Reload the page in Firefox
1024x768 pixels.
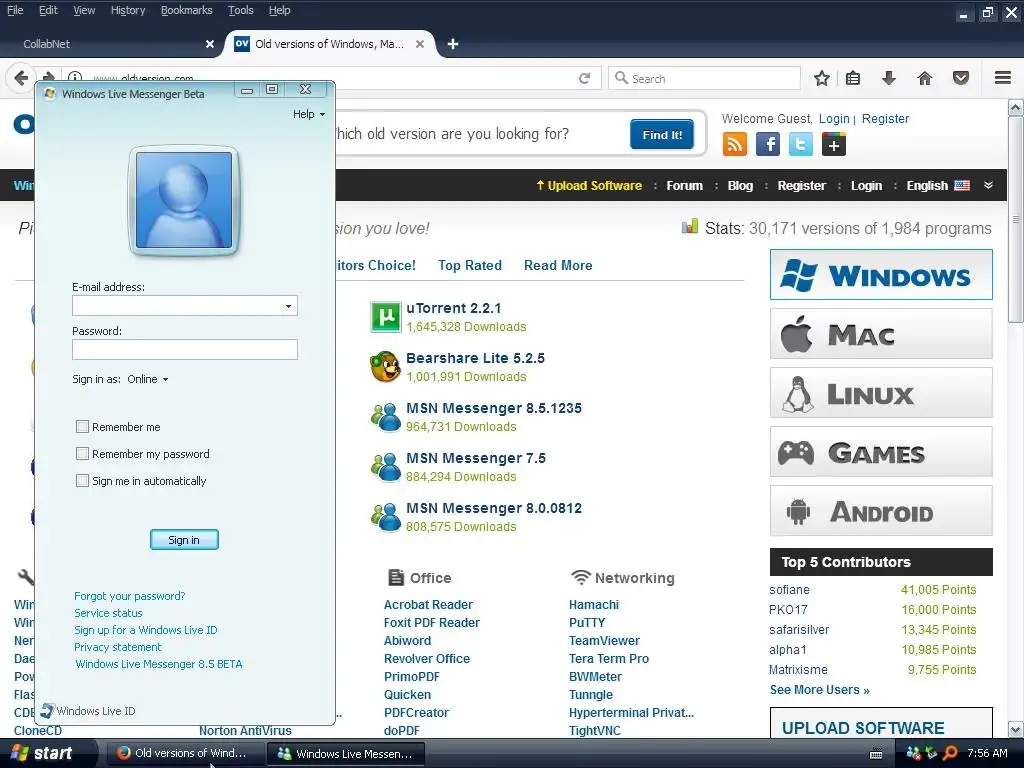584,78
